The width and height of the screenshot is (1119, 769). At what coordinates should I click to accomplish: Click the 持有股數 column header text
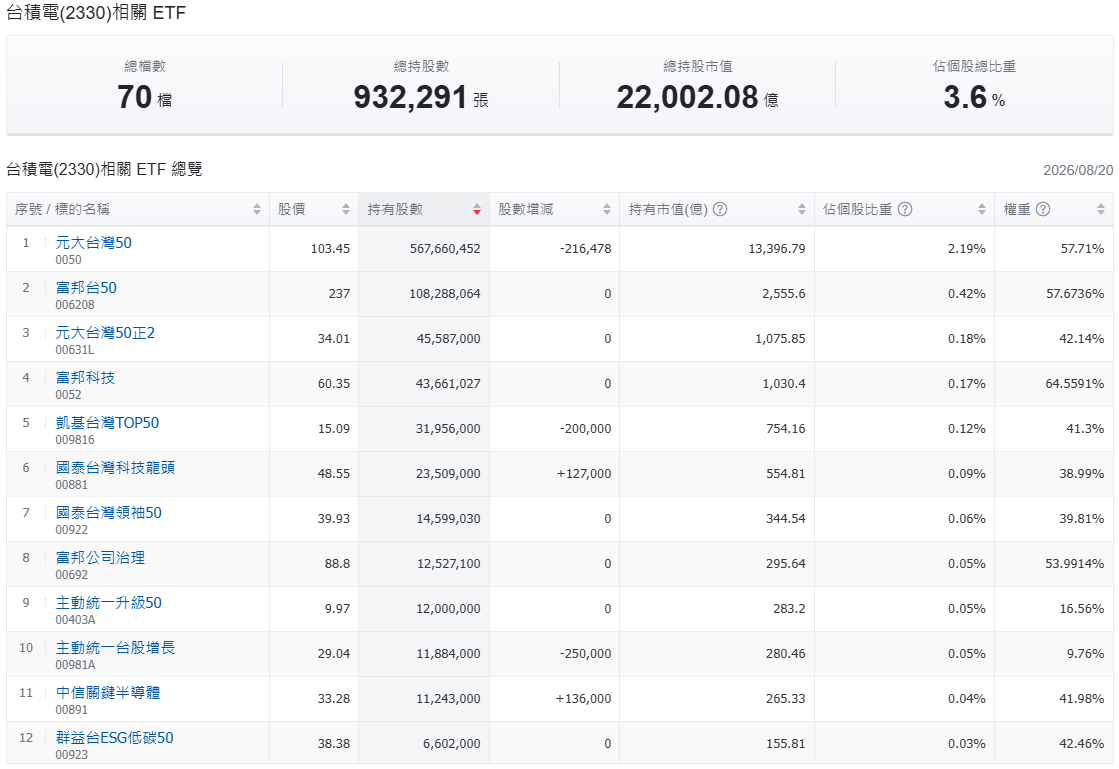click(395, 209)
